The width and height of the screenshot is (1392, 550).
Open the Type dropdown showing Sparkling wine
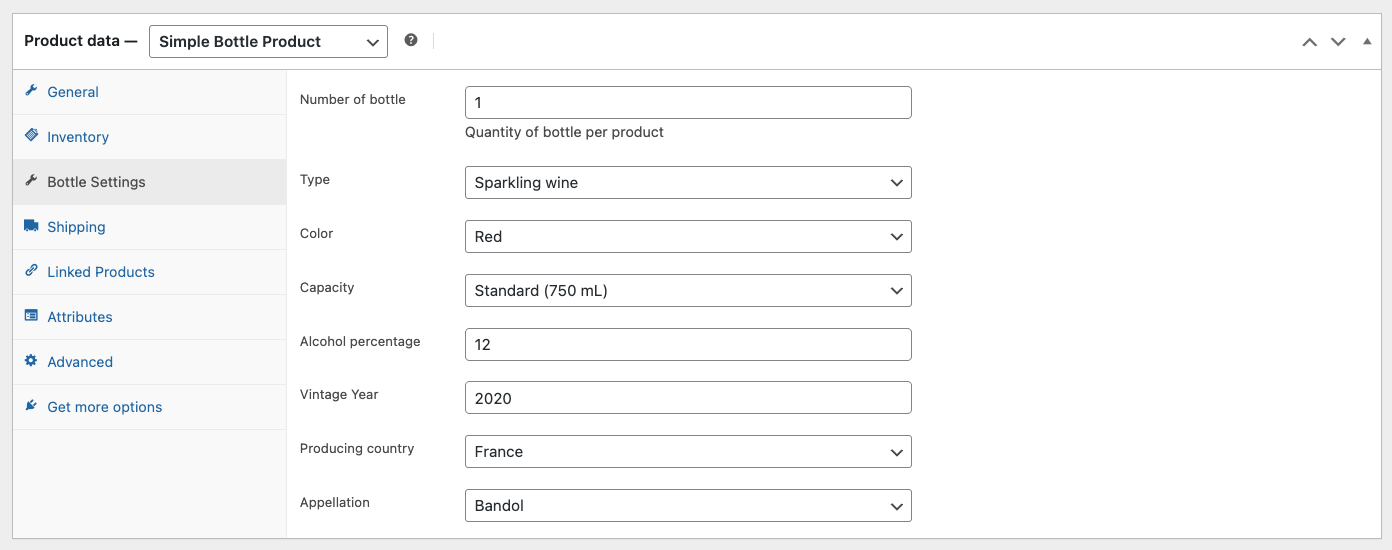click(x=688, y=183)
